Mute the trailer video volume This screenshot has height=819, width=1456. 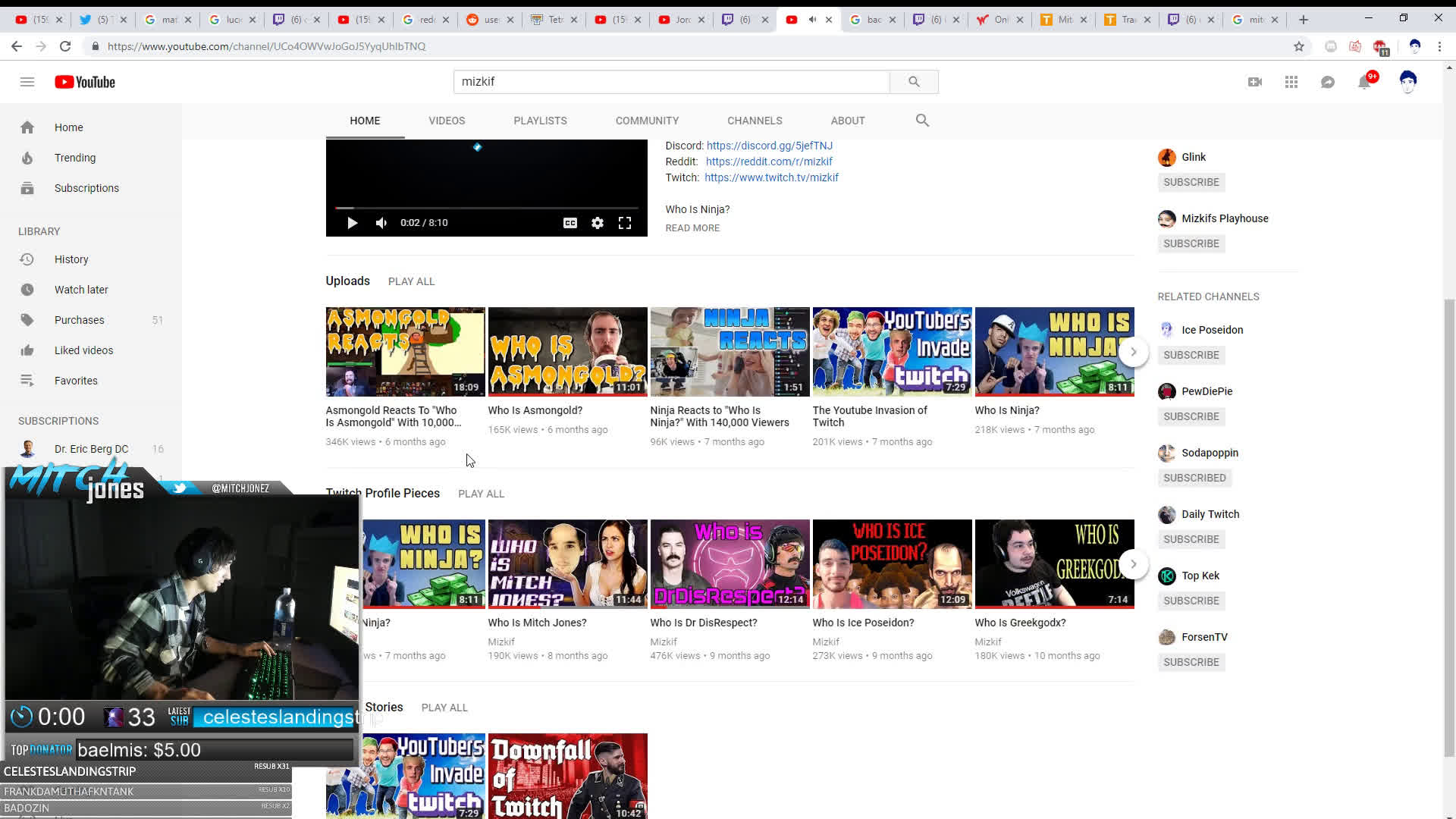381,223
